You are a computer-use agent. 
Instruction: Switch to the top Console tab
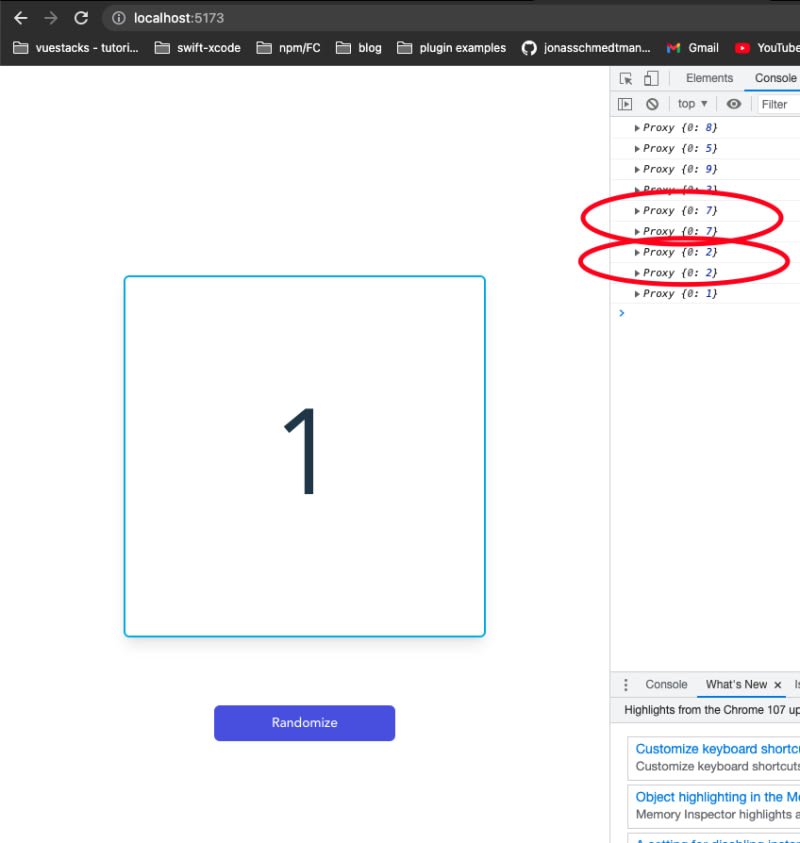(775, 78)
